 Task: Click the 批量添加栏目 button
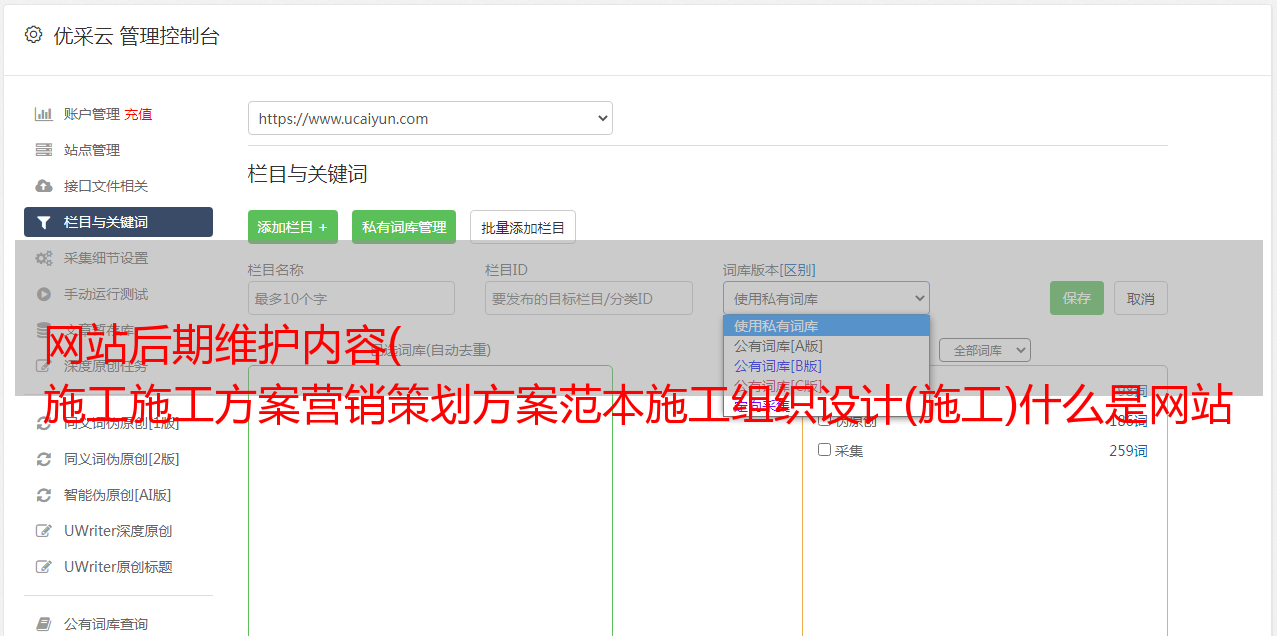coord(523,227)
